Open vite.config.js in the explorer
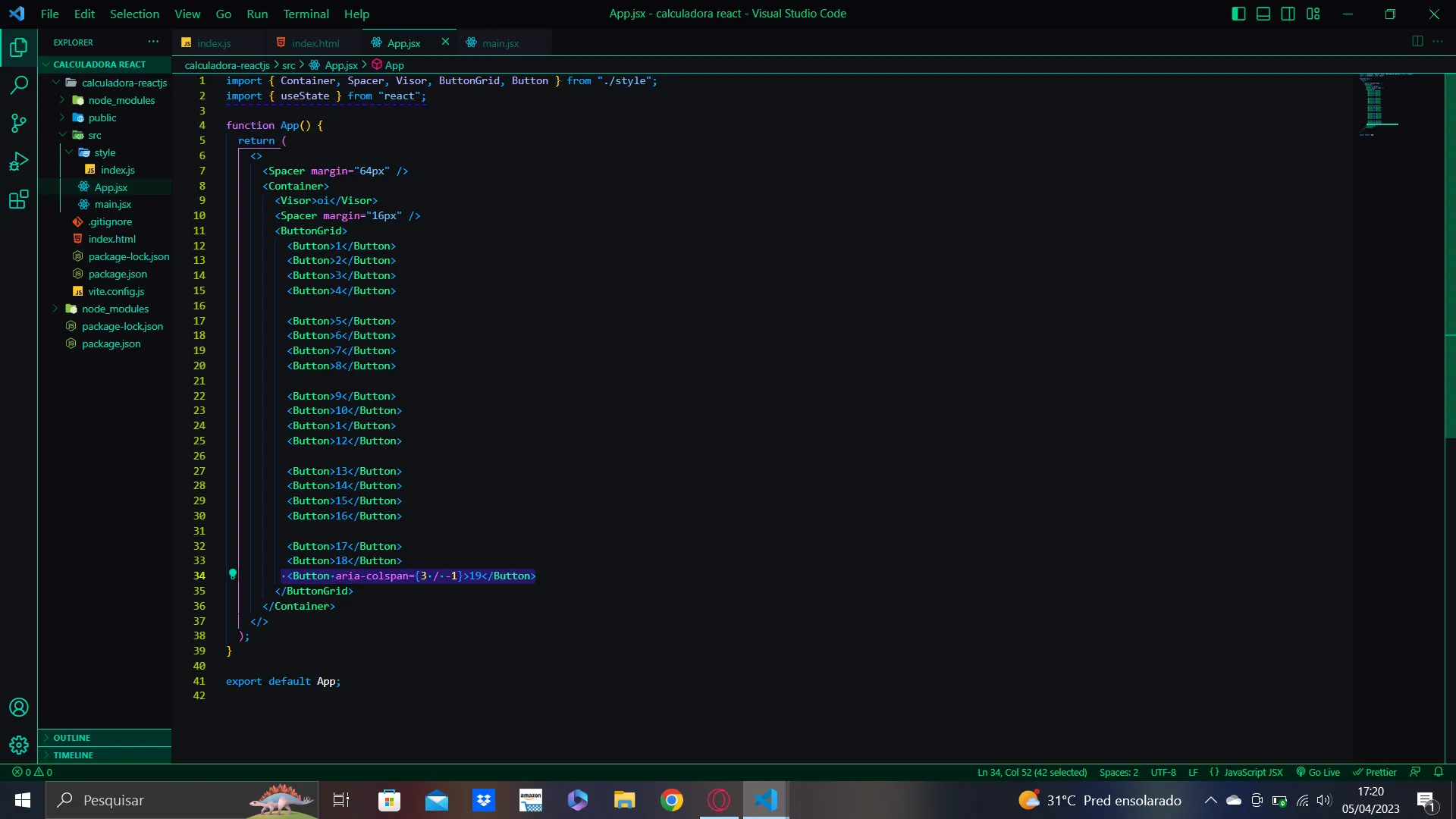 tap(115, 291)
